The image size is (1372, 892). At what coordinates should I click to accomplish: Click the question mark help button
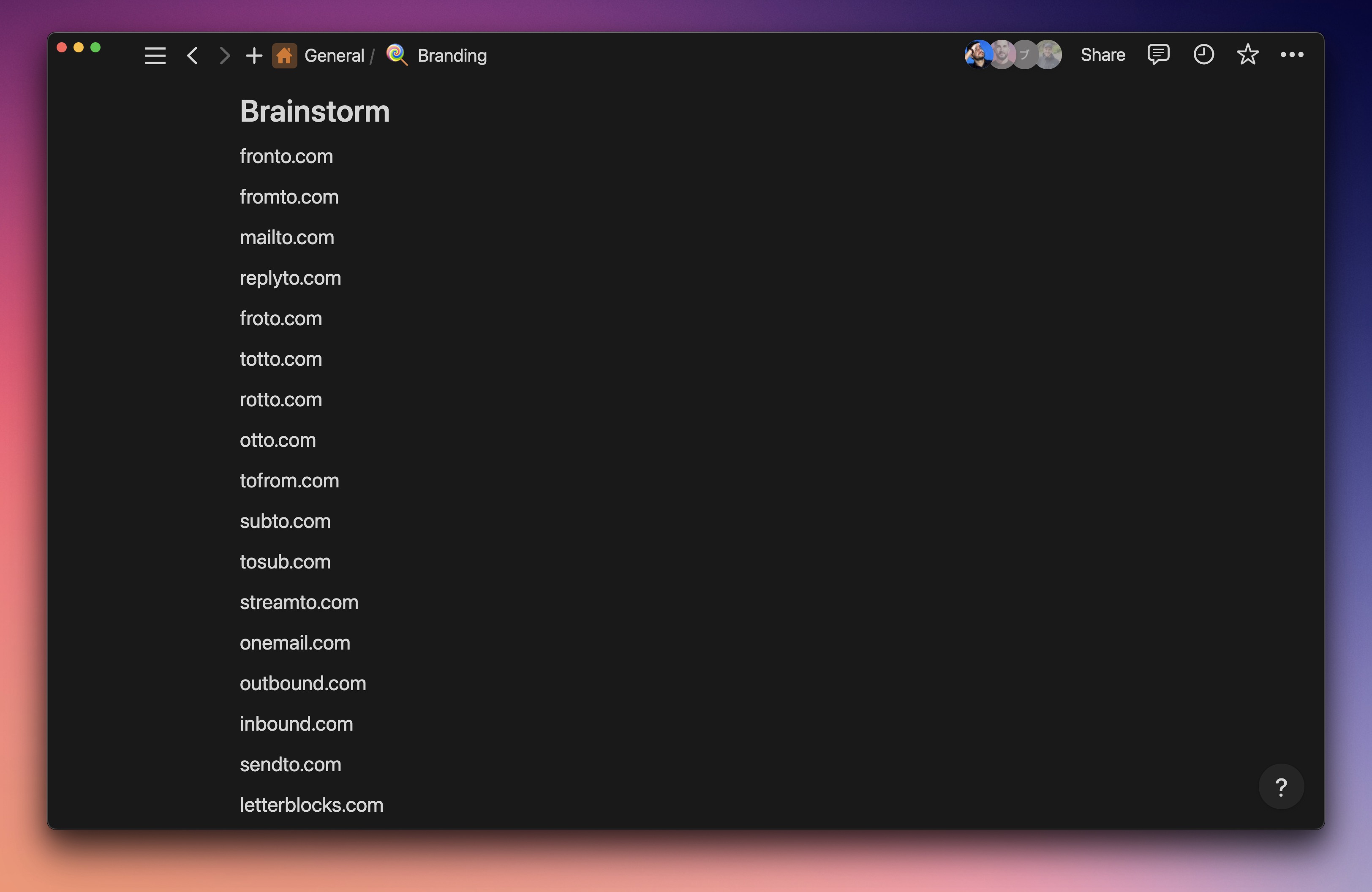(1281, 786)
